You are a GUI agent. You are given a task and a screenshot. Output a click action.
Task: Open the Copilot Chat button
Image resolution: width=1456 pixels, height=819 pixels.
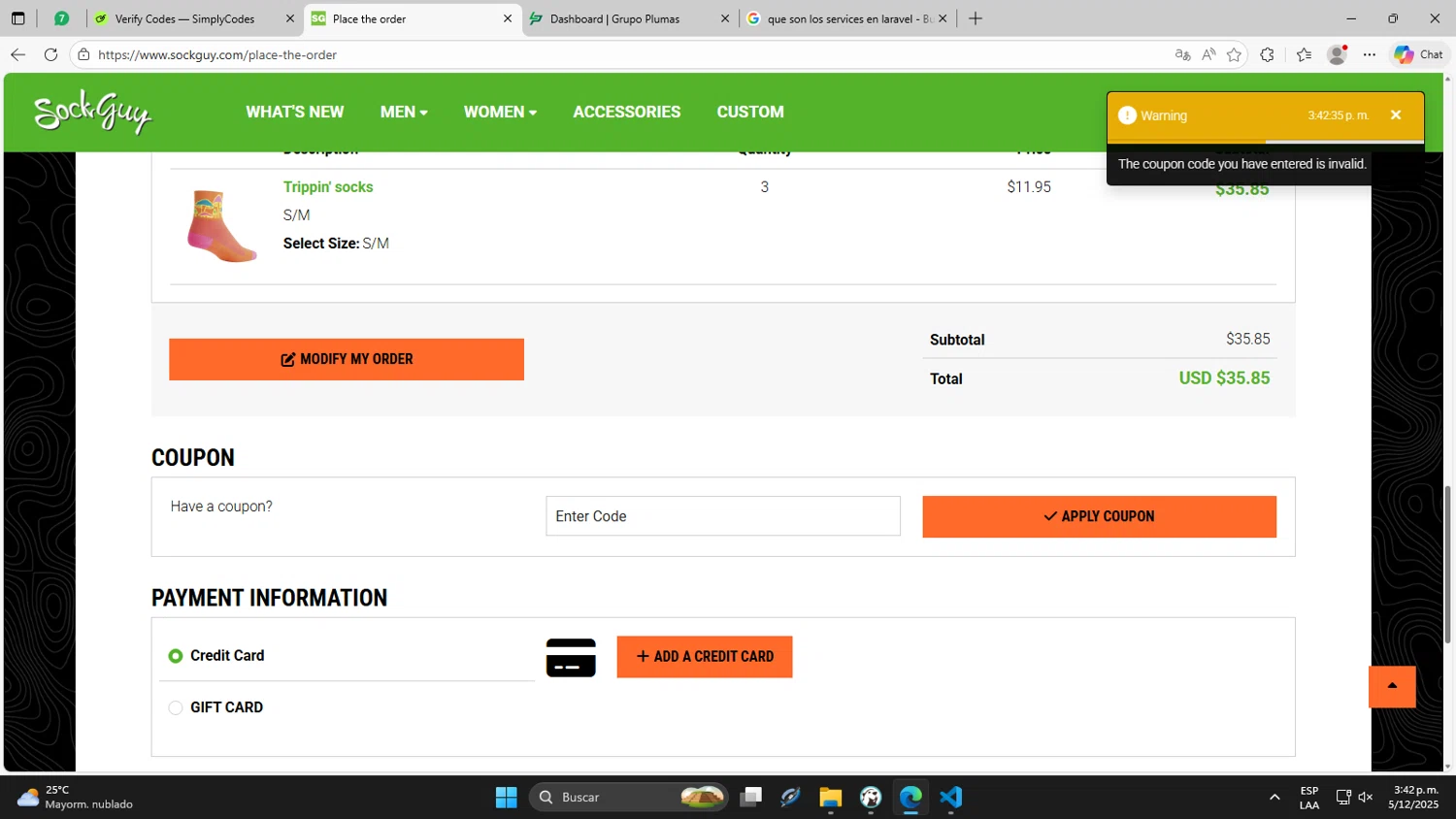click(x=1419, y=54)
